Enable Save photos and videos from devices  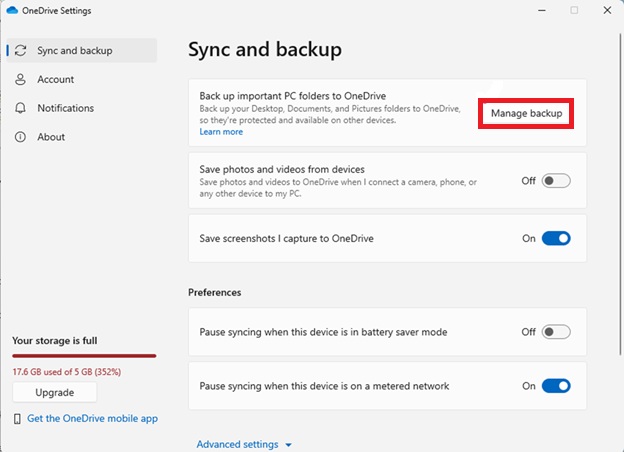(556, 181)
